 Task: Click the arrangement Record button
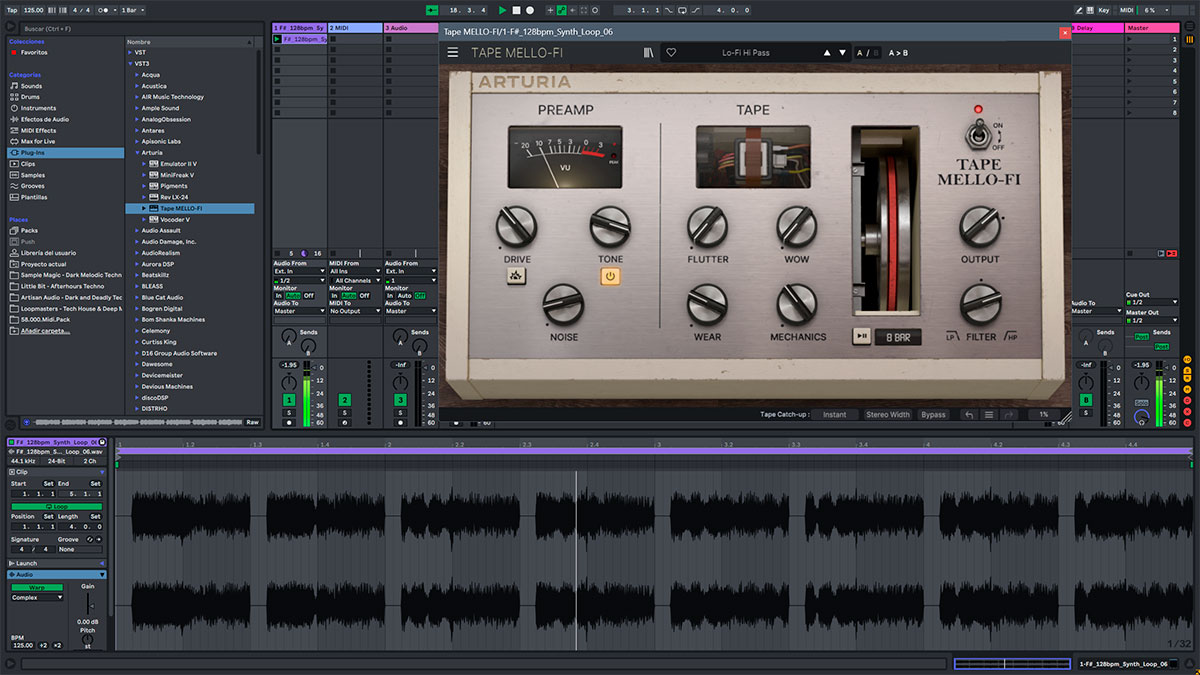[529, 9]
